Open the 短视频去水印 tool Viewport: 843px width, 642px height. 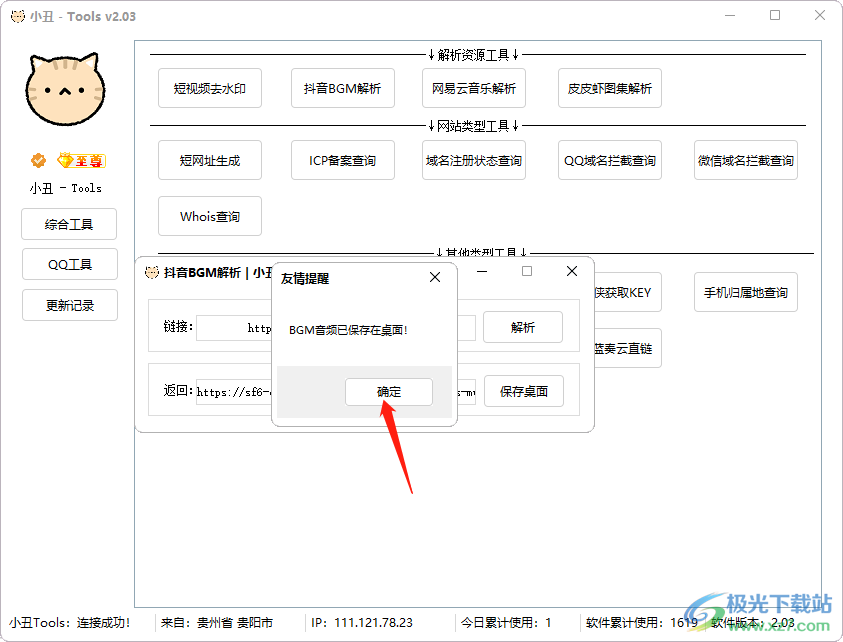[210, 88]
